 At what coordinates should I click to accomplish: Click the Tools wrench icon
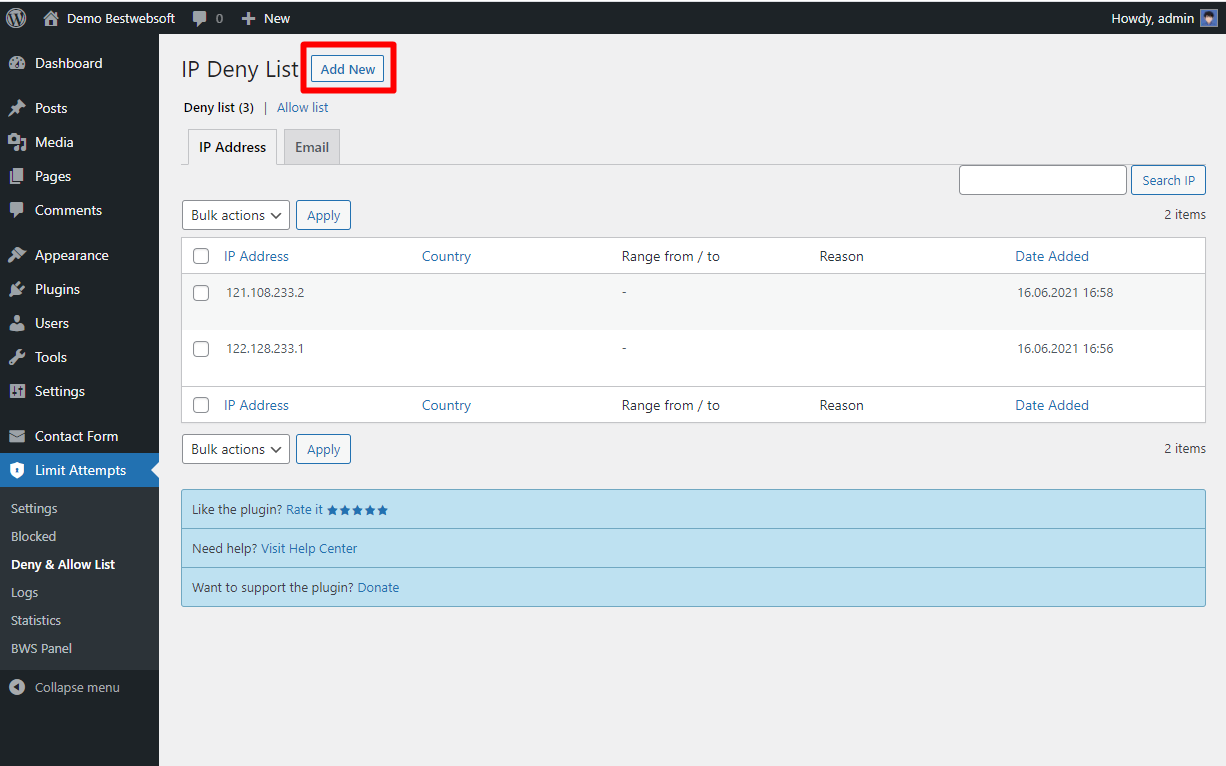click(17, 357)
